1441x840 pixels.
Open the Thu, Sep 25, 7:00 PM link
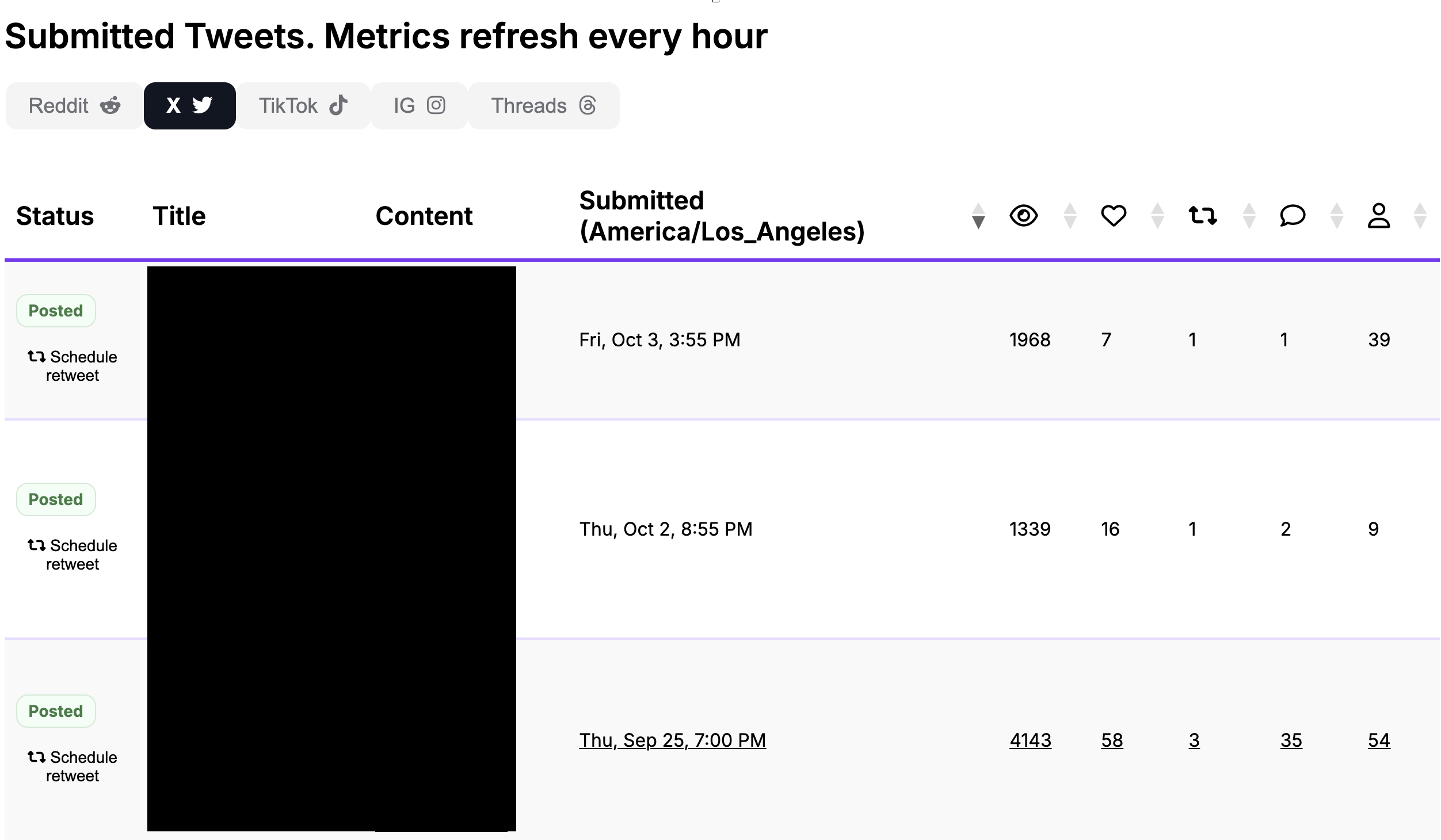[x=672, y=740]
